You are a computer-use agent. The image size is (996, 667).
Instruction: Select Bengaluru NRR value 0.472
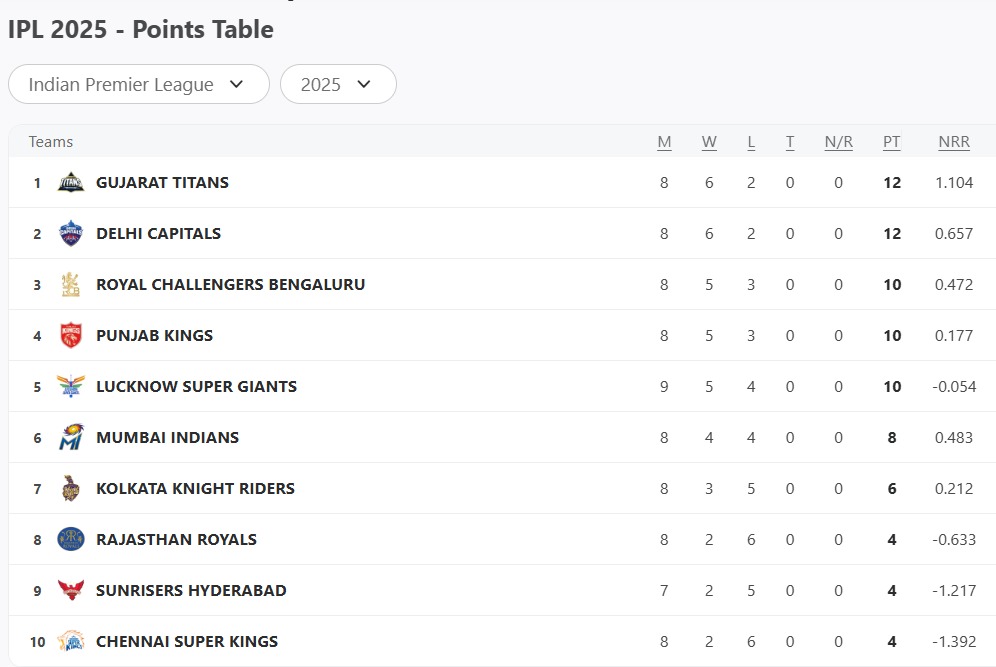954,284
